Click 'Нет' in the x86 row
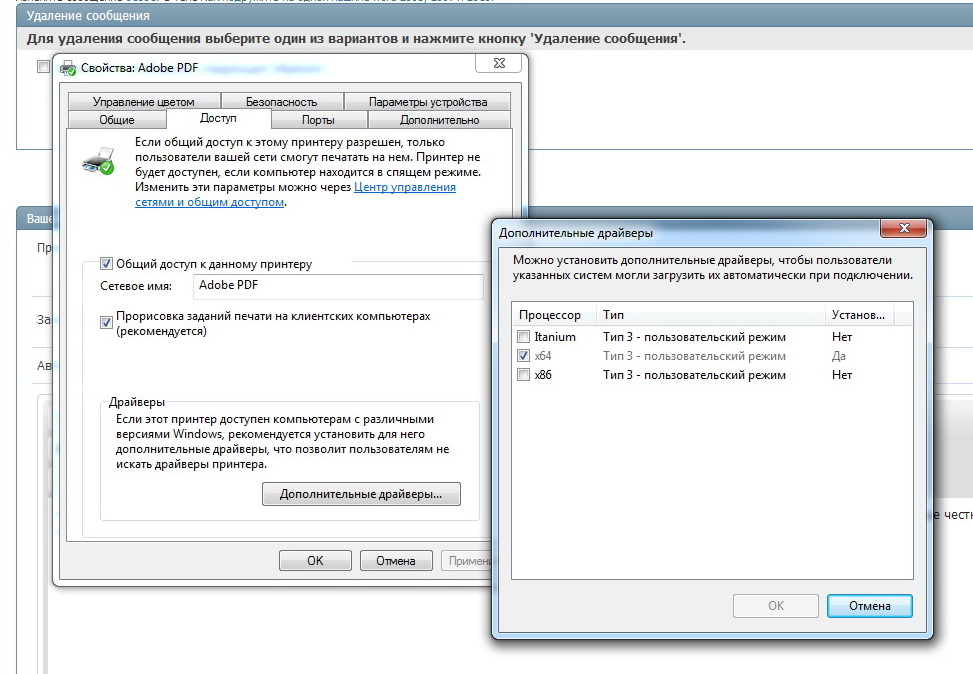973x674 pixels. [x=842, y=375]
